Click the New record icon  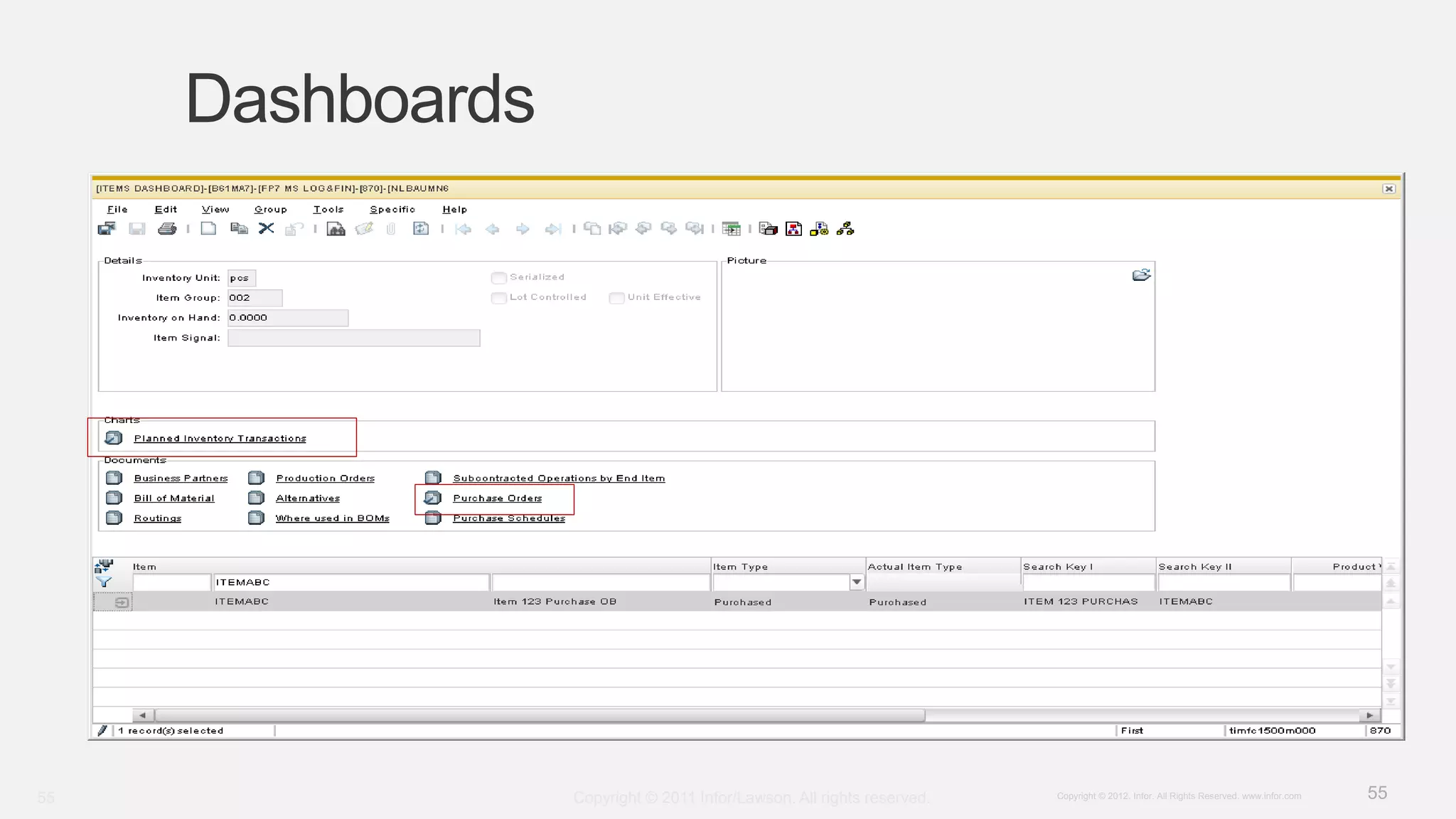[208, 229]
